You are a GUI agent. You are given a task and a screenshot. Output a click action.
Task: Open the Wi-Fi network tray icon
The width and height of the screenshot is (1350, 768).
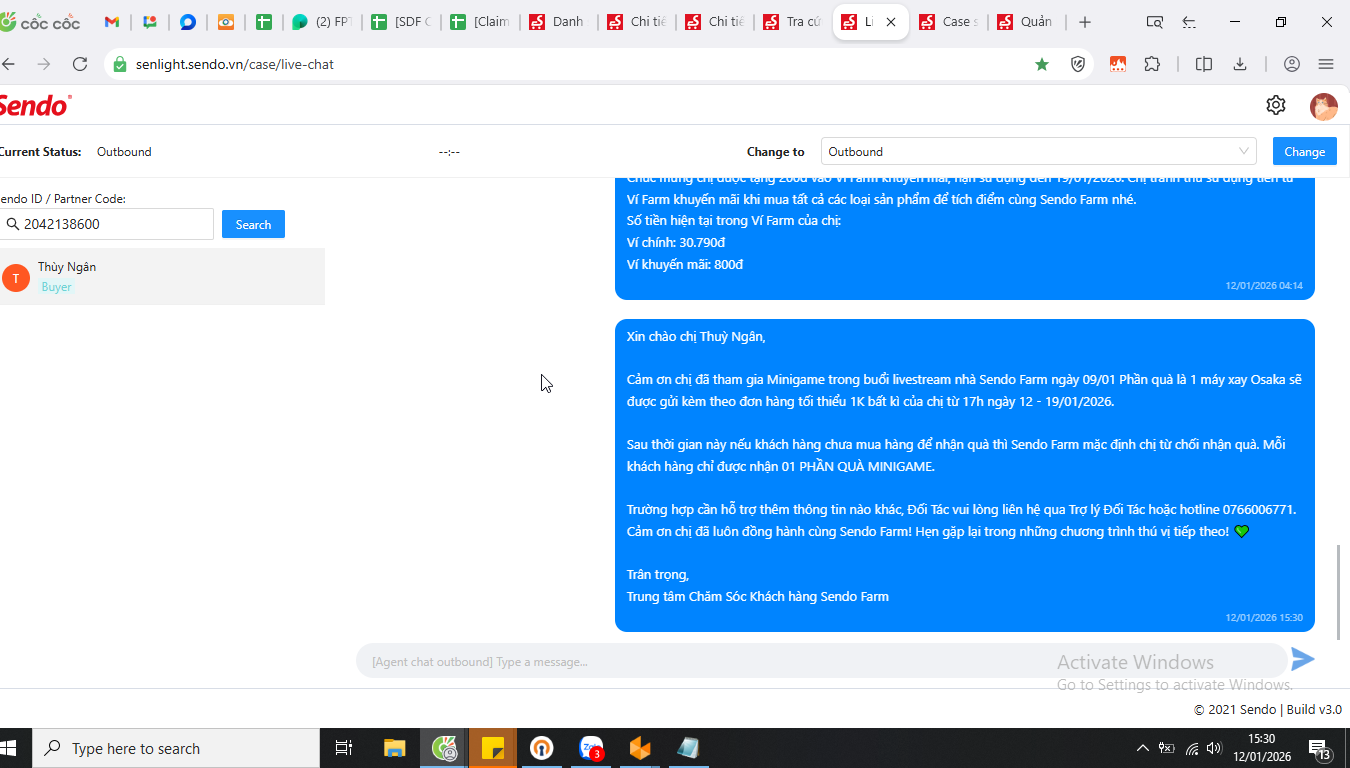(x=1192, y=748)
